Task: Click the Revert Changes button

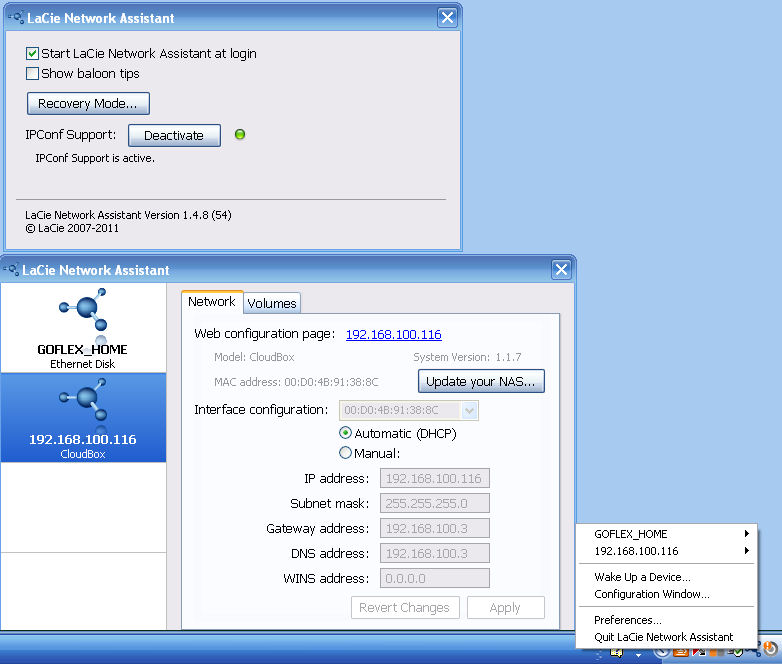Action: pyautogui.click(x=405, y=608)
